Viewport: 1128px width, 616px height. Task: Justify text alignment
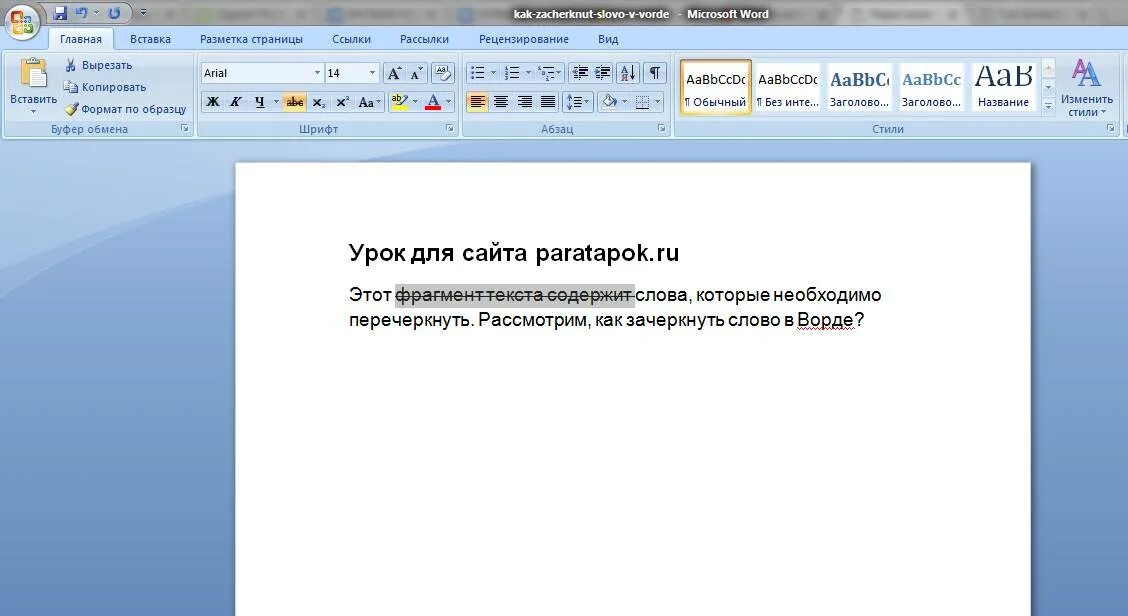click(x=547, y=102)
